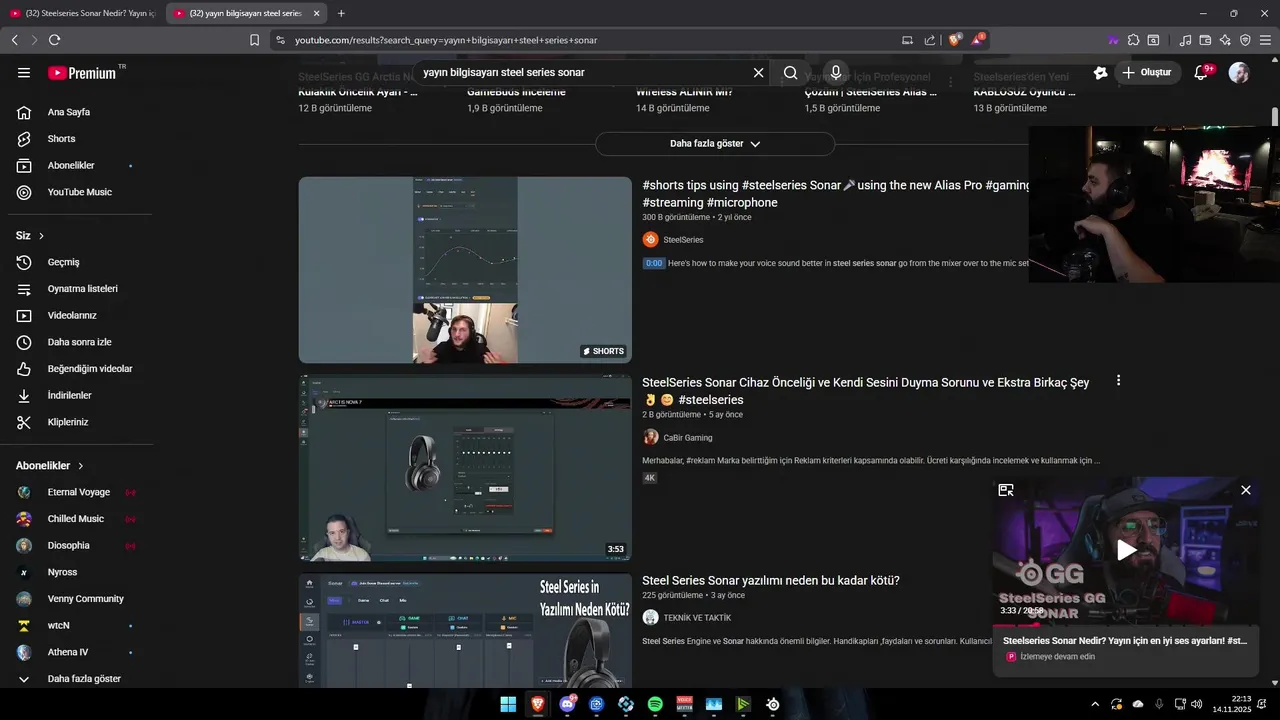Click the 0:00 timestamp chip

pos(653,263)
